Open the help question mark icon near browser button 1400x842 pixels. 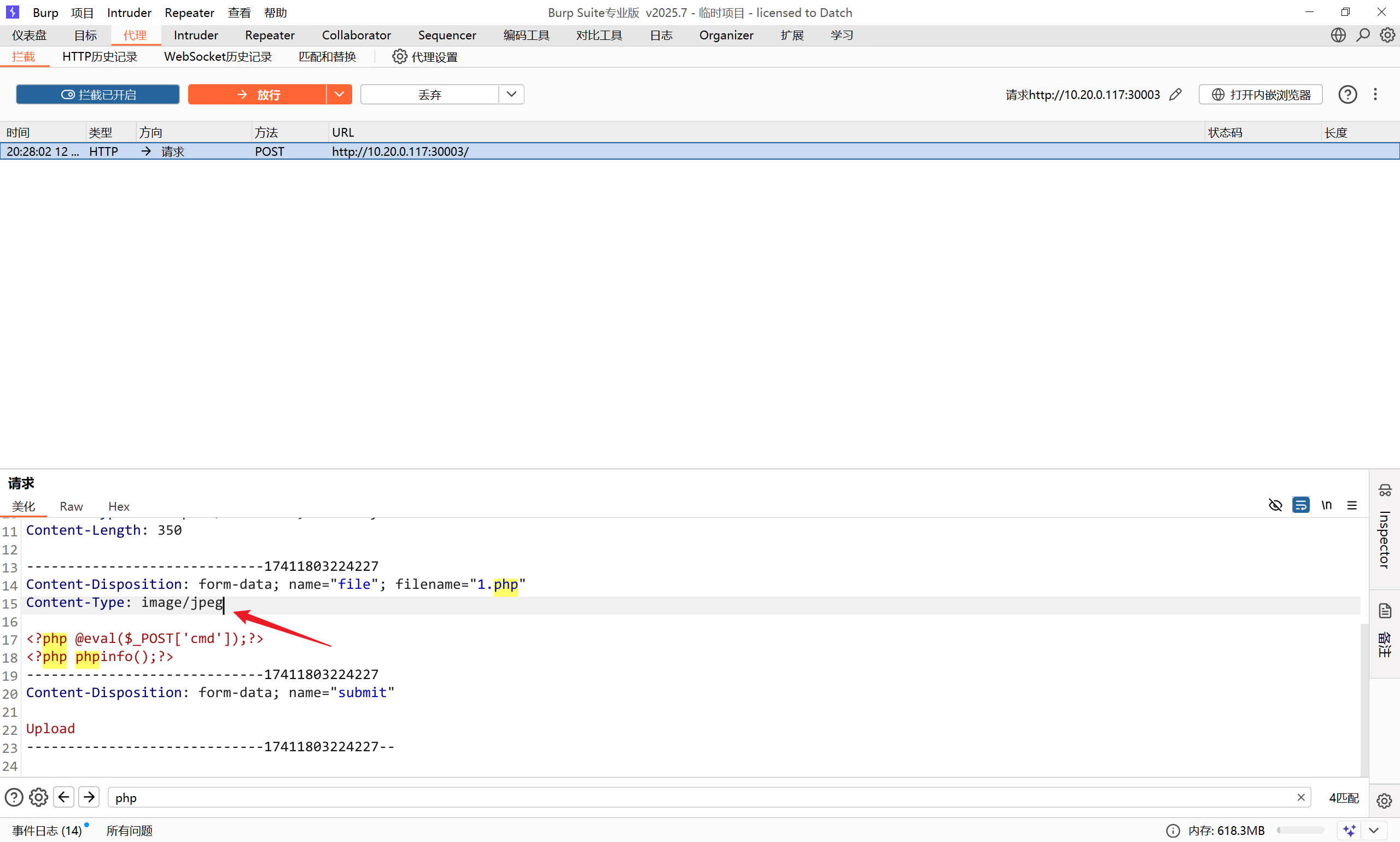point(1347,95)
